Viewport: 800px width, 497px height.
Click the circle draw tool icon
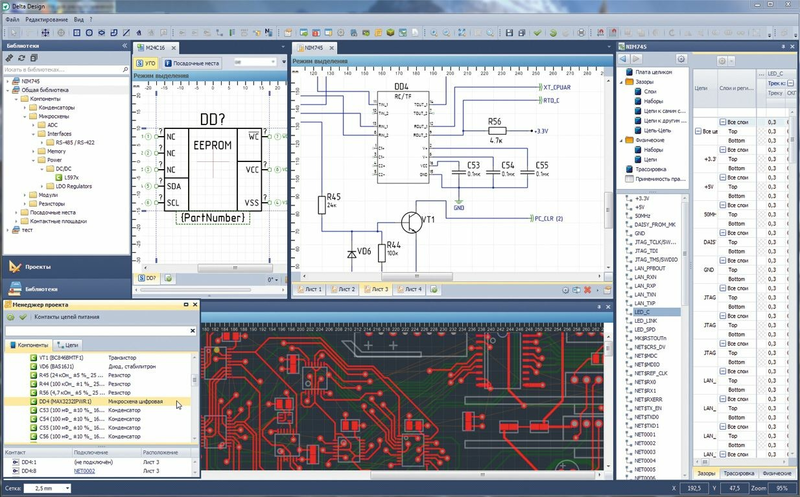pos(89,33)
